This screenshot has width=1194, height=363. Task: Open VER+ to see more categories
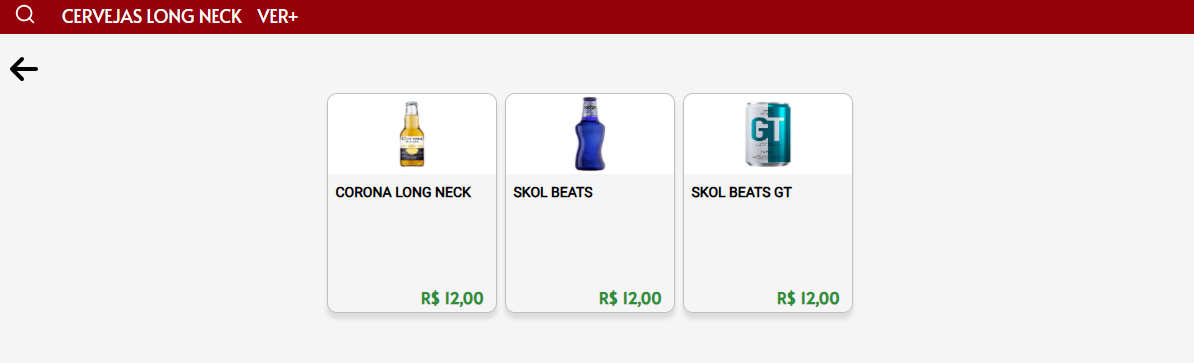pyautogui.click(x=277, y=16)
